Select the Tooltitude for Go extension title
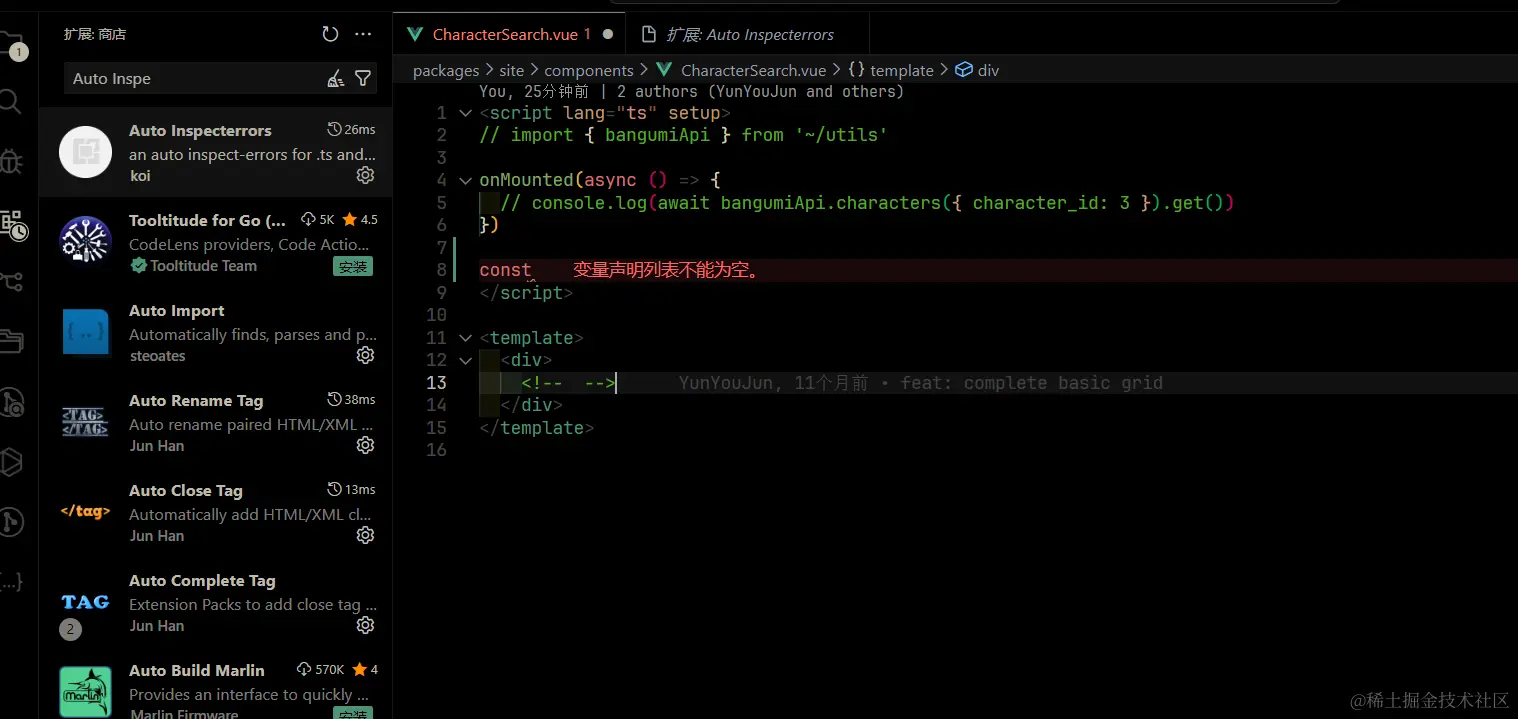 207,220
